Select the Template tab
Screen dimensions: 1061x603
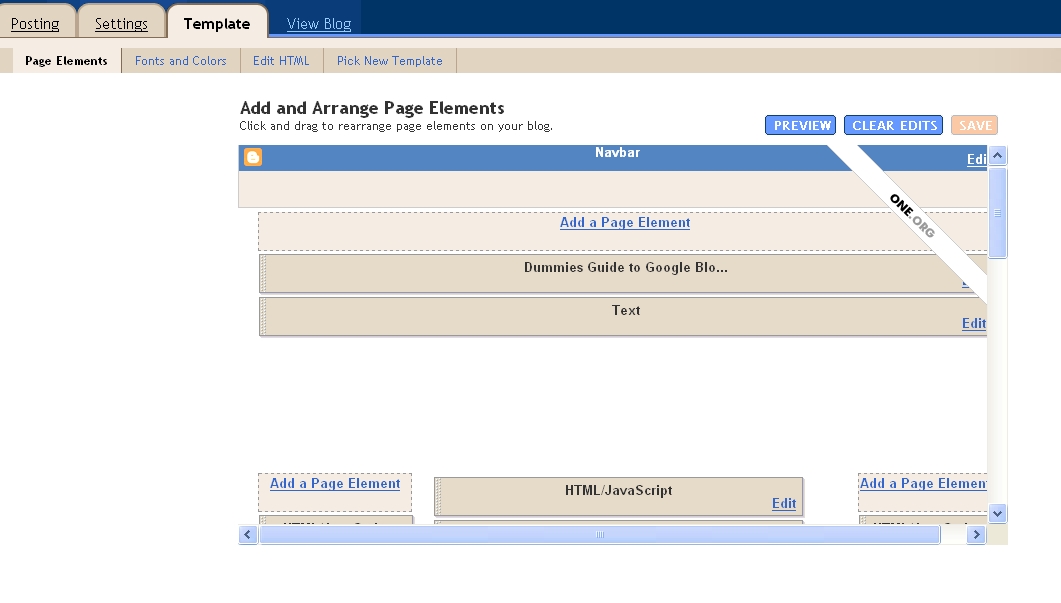point(217,24)
